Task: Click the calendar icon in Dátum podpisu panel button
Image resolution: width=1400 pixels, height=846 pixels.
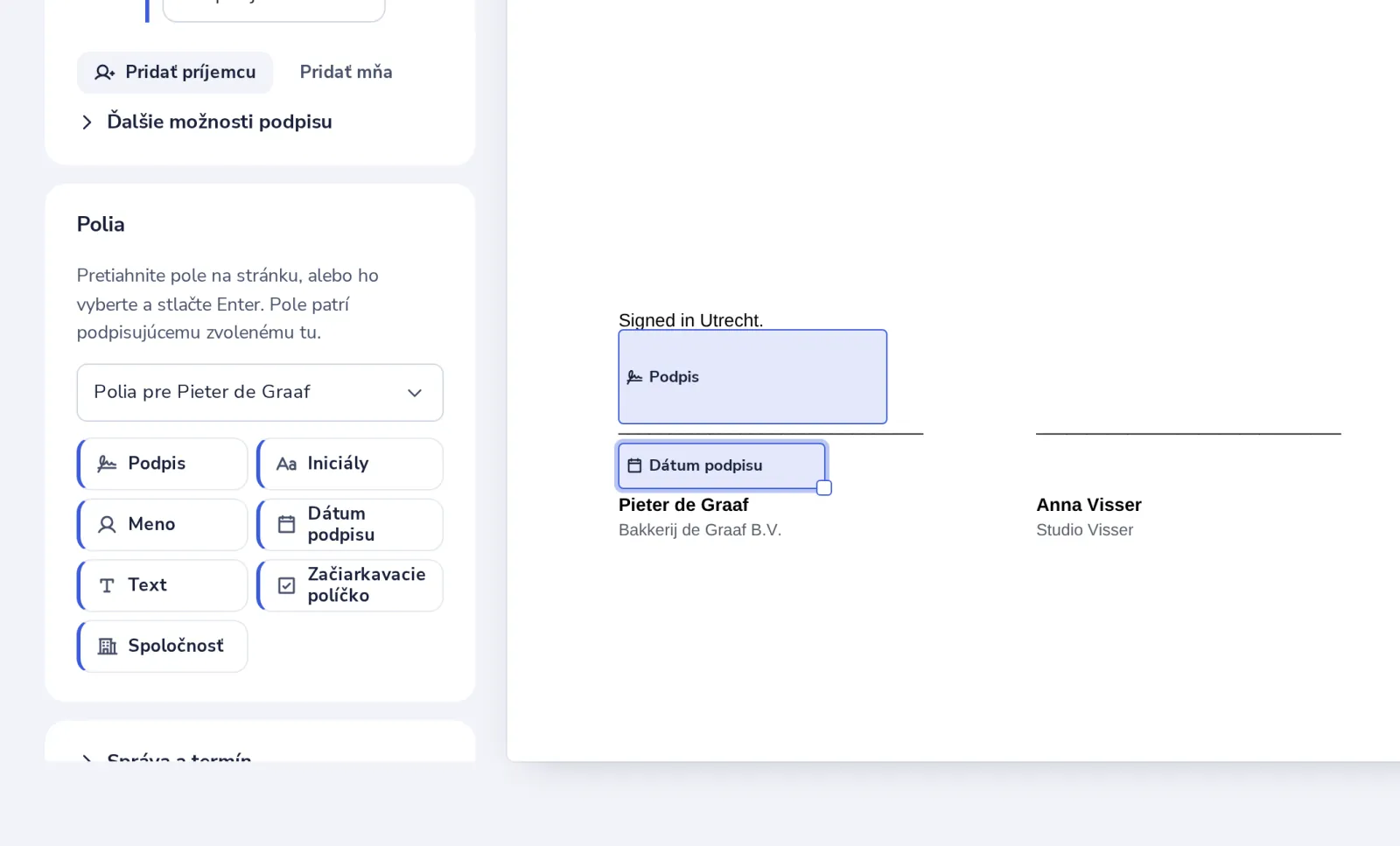Action: pyautogui.click(x=286, y=524)
